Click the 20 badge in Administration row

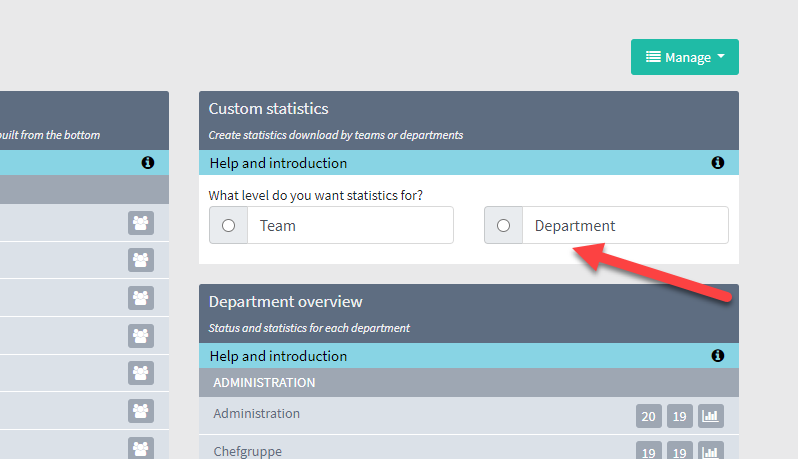[x=649, y=416]
